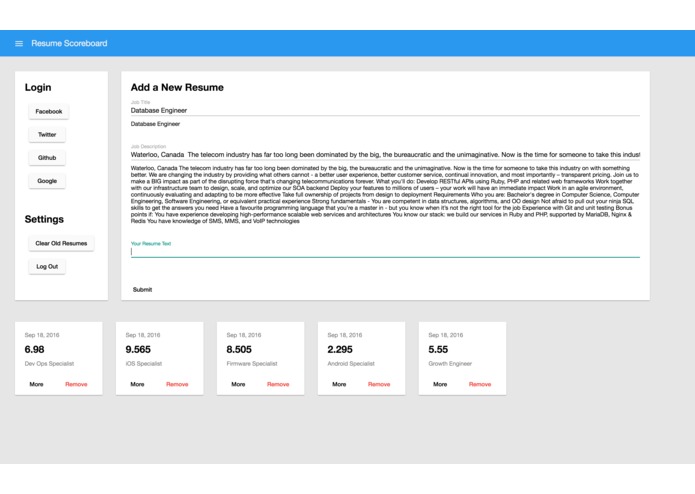
Task: Click the Firmware Specialist label
Action: tap(252, 364)
